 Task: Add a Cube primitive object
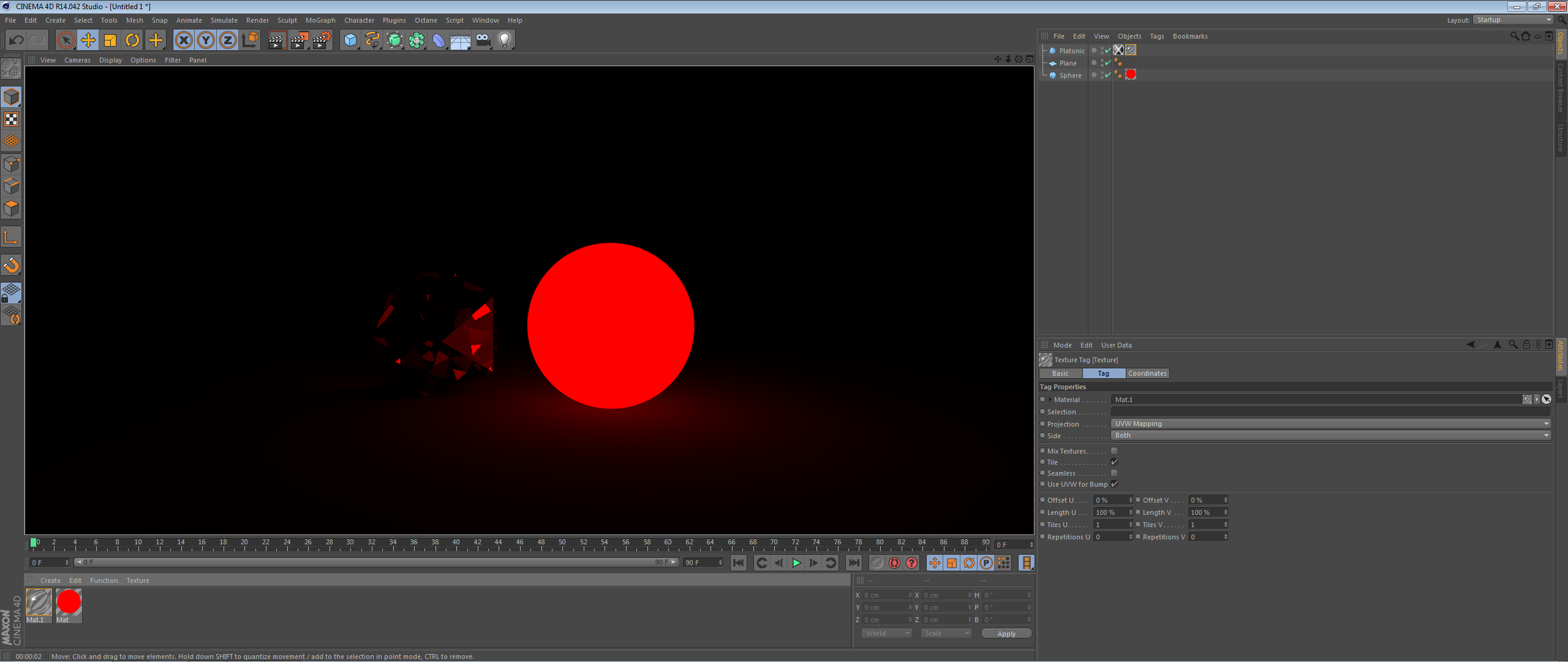350,40
